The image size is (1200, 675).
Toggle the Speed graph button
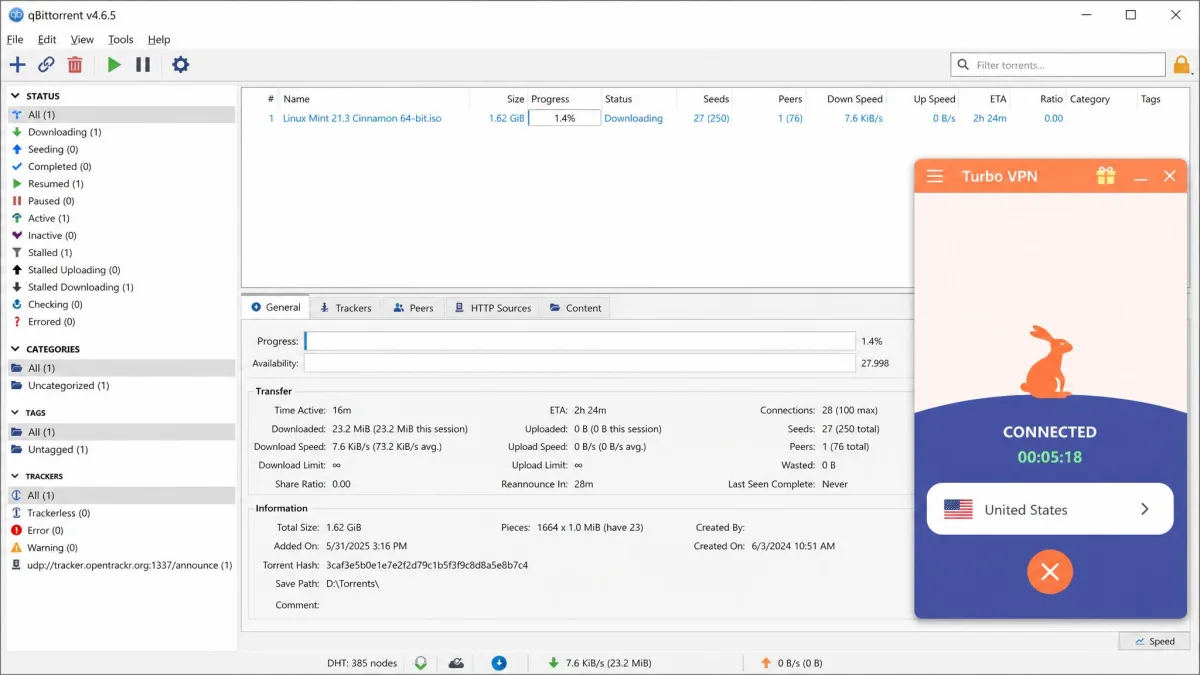[x=1154, y=641]
